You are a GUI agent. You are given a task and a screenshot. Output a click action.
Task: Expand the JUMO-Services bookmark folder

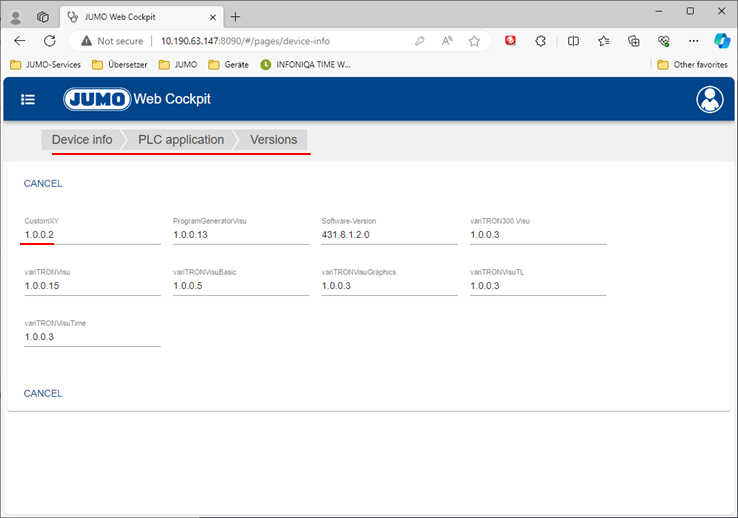click(x=45, y=65)
